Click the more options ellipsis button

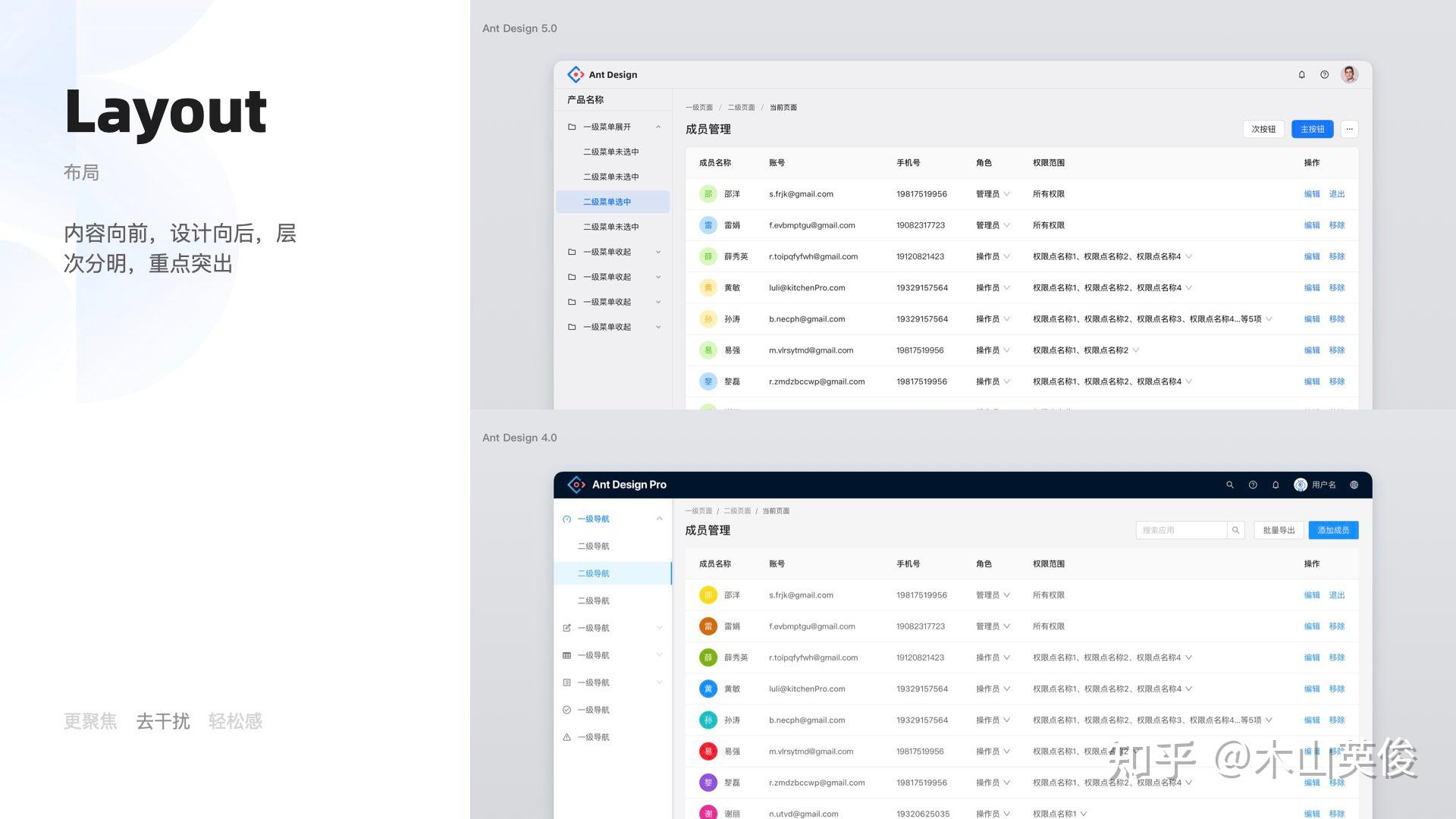(1349, 129)
